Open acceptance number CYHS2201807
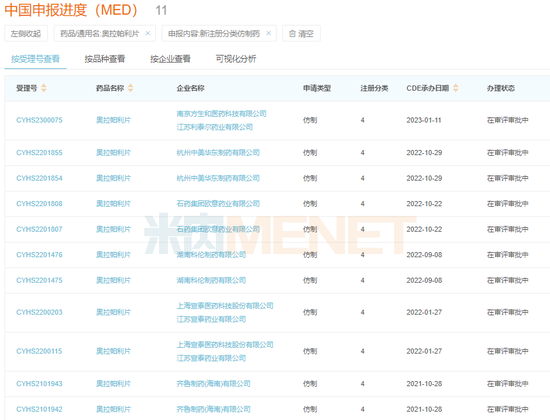The width and height of the screenshot is (550, 420). [x=39, y=229]
